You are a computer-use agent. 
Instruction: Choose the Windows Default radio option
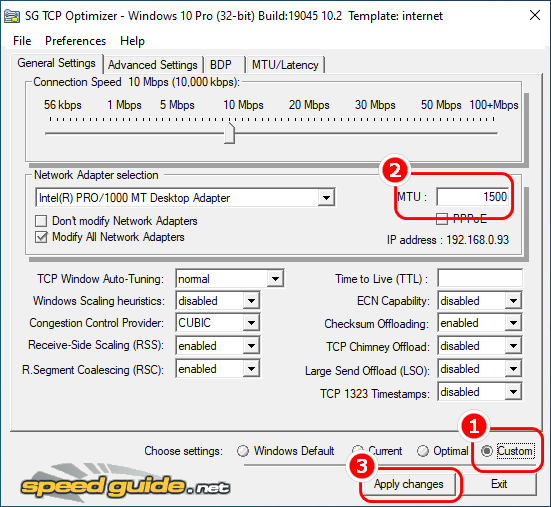243,451
